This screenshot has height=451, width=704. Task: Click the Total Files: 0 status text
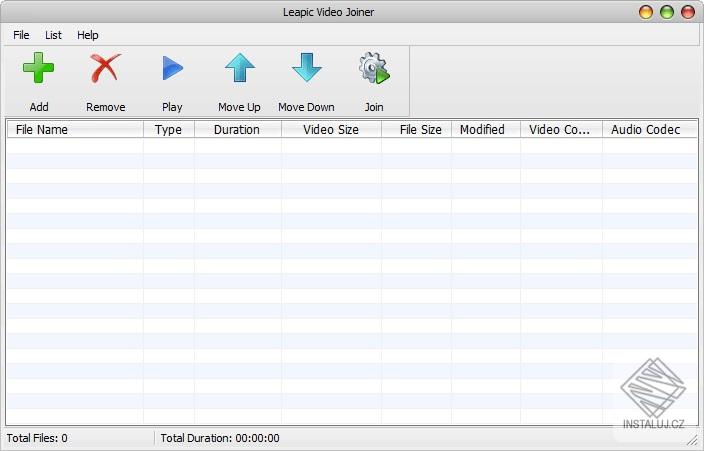(x=37, y=438)
